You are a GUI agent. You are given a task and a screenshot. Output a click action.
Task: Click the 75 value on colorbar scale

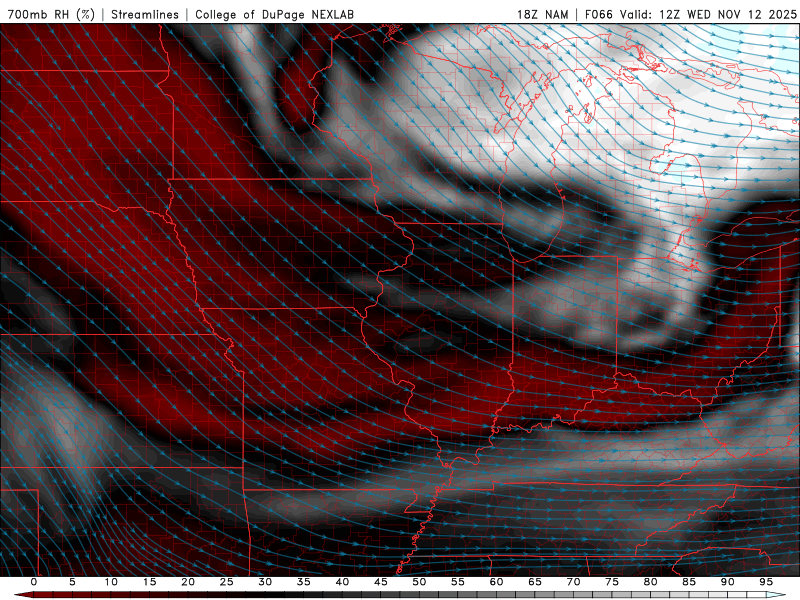pyautogui.click(x=612, y=582)
